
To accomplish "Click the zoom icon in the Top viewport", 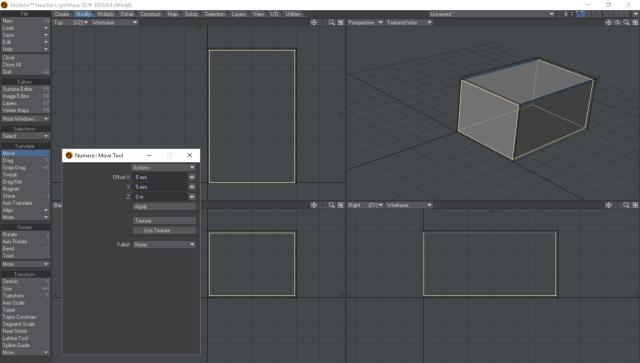I will (x=331, y=22).
